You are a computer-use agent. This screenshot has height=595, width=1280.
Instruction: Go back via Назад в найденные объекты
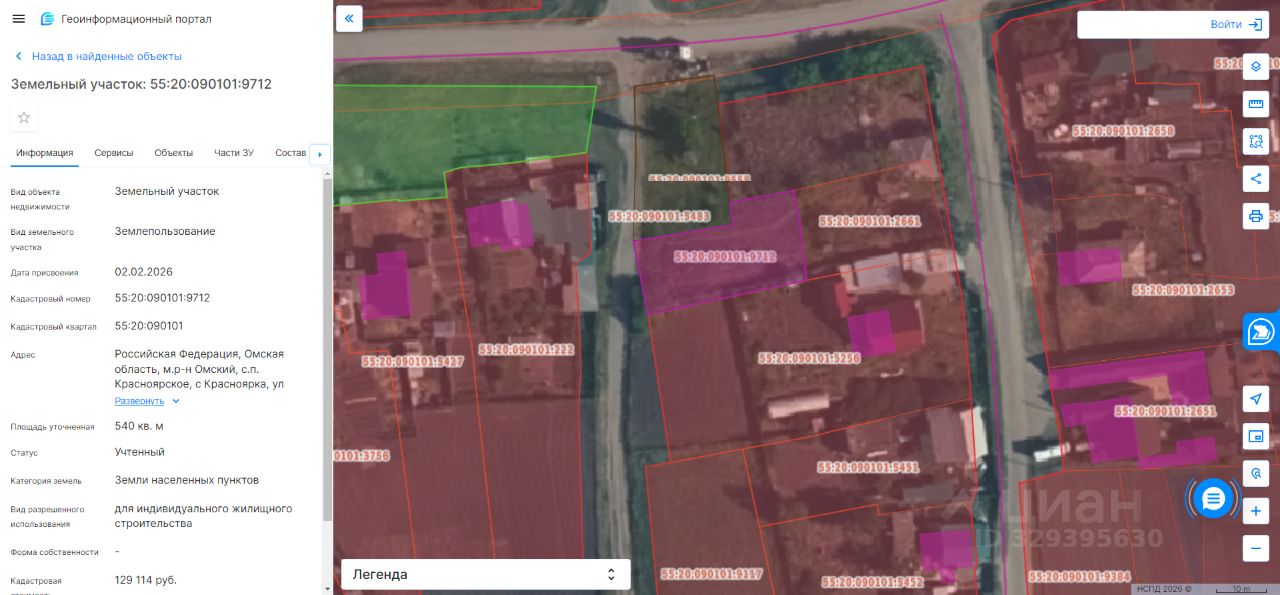(x=98, y=56)
